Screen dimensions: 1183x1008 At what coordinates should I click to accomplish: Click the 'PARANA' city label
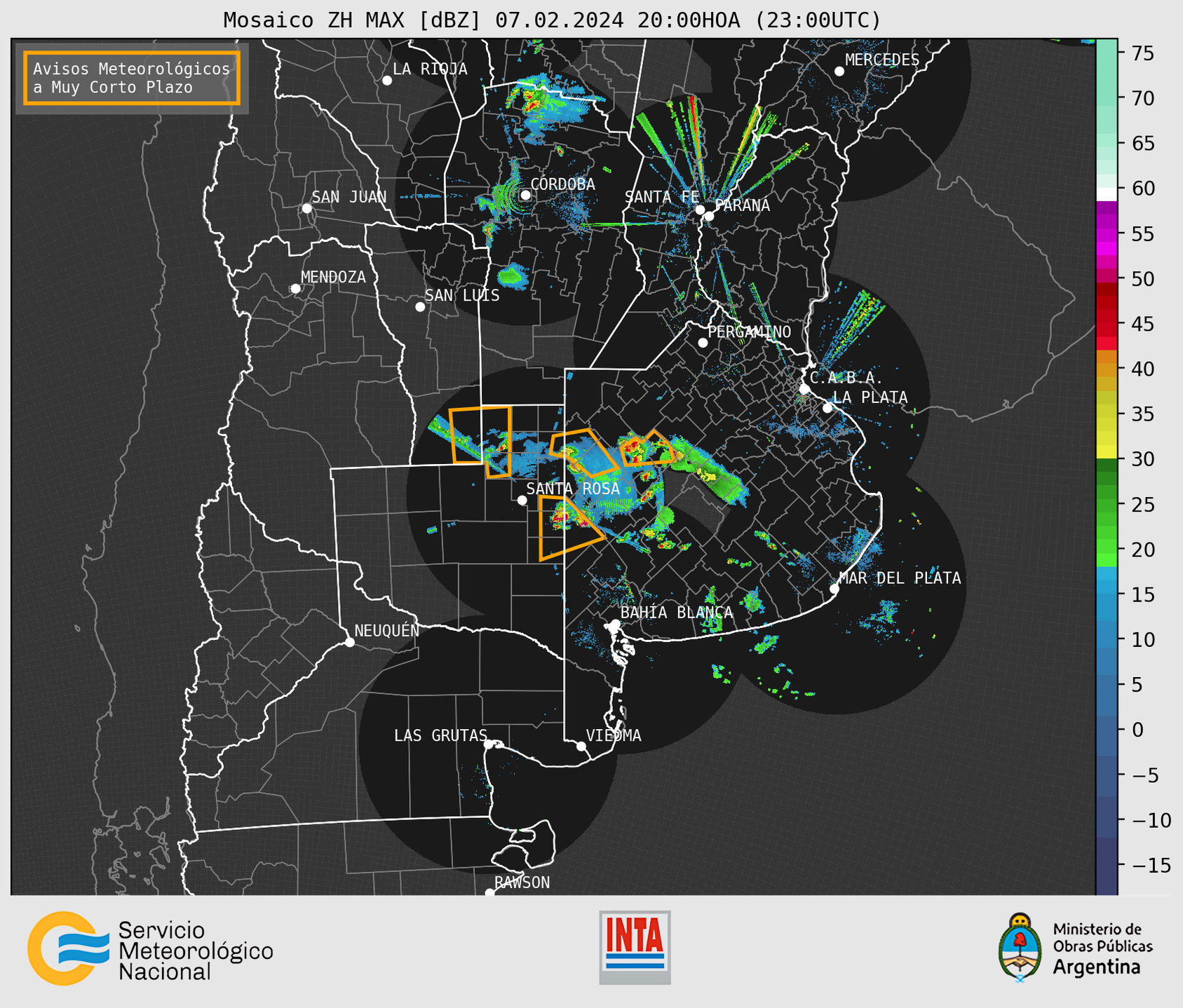tap(743, 205)
